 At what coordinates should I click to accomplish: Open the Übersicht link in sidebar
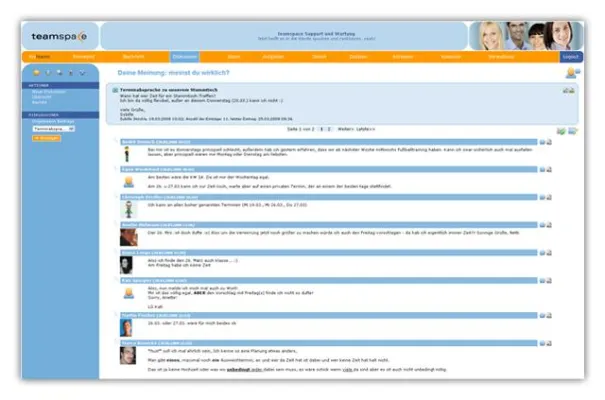click(x=41, y=97)
